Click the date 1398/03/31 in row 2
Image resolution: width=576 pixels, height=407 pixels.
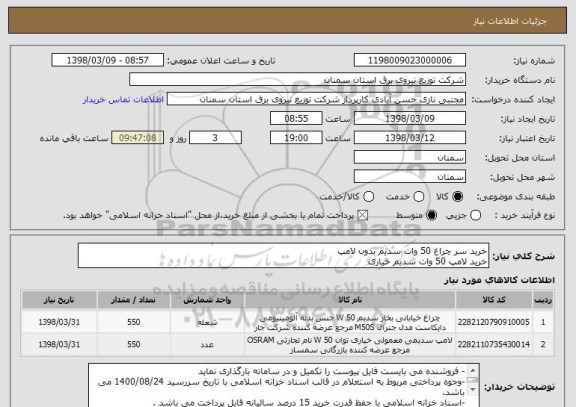click(59, 345)
